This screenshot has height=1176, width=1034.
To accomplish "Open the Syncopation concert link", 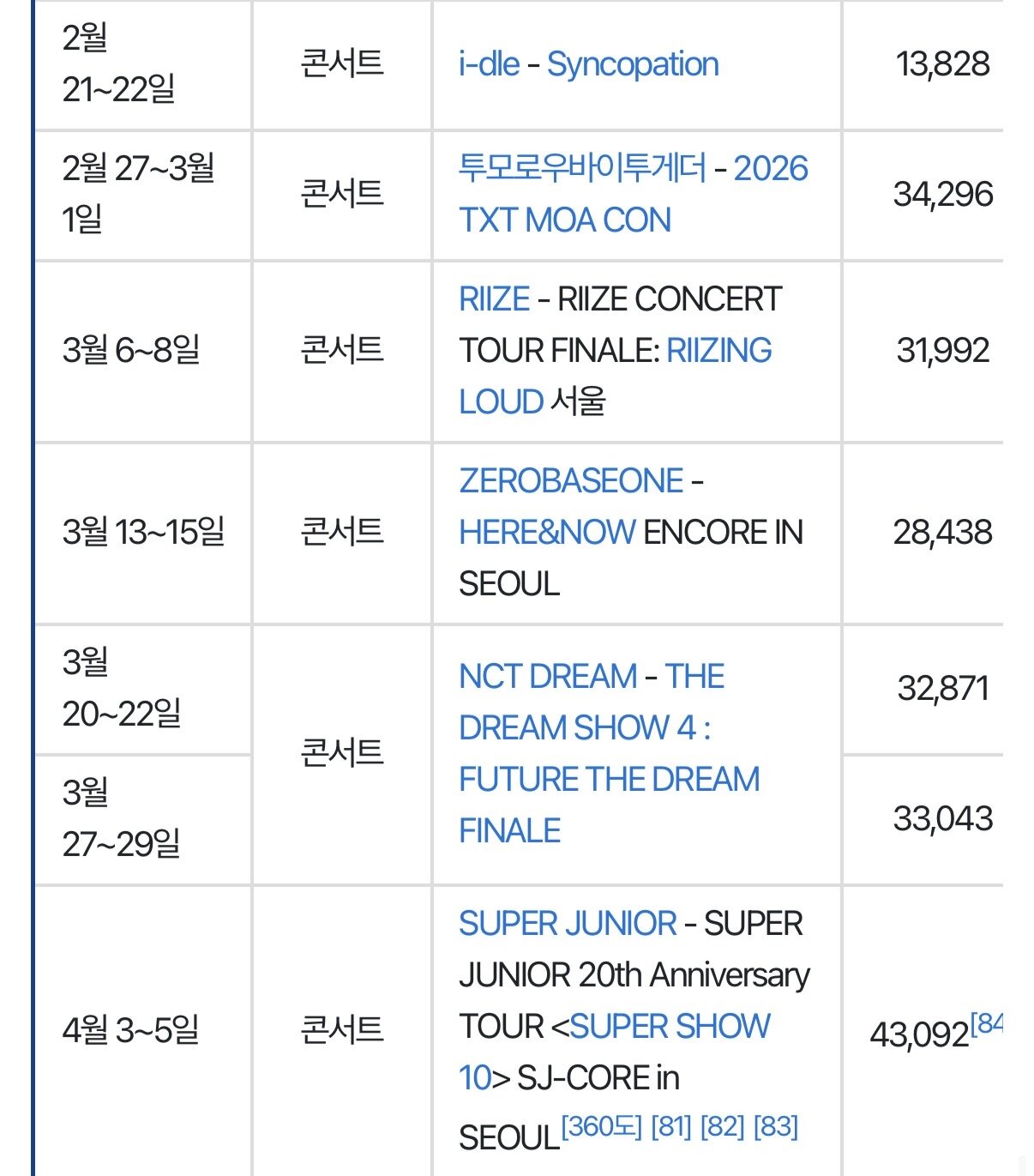I will pos(633,64).
